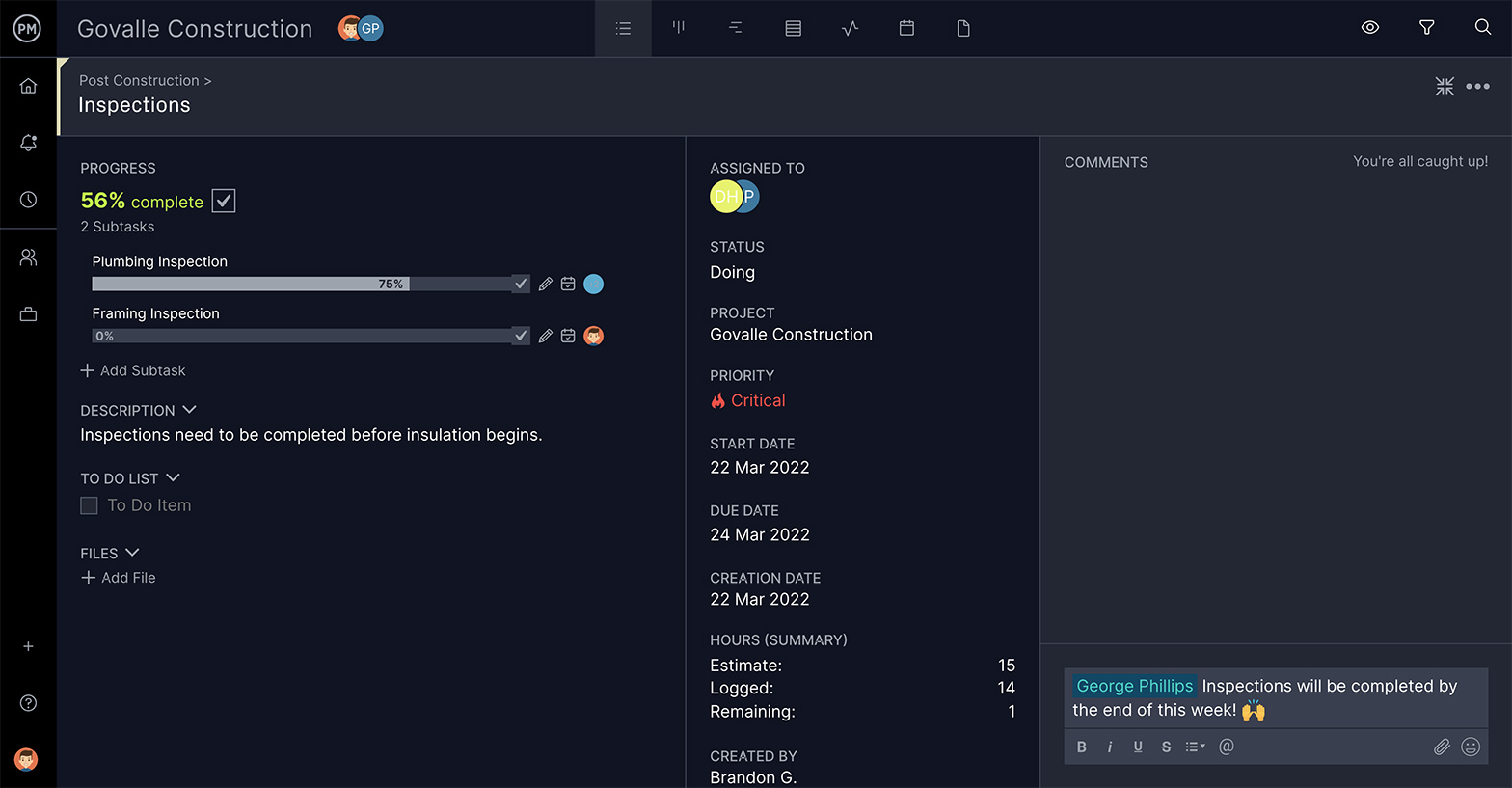1512x788 pixels.
Task: Switch to the calendar view tab
Action: 906,28
